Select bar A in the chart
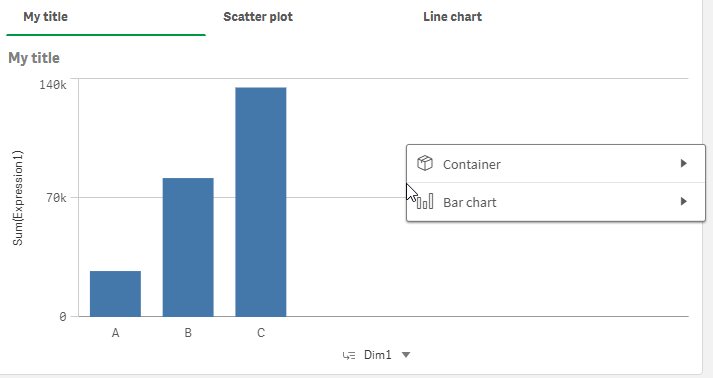The height and width of the screenshot is (378, 713). click(115, 293)
